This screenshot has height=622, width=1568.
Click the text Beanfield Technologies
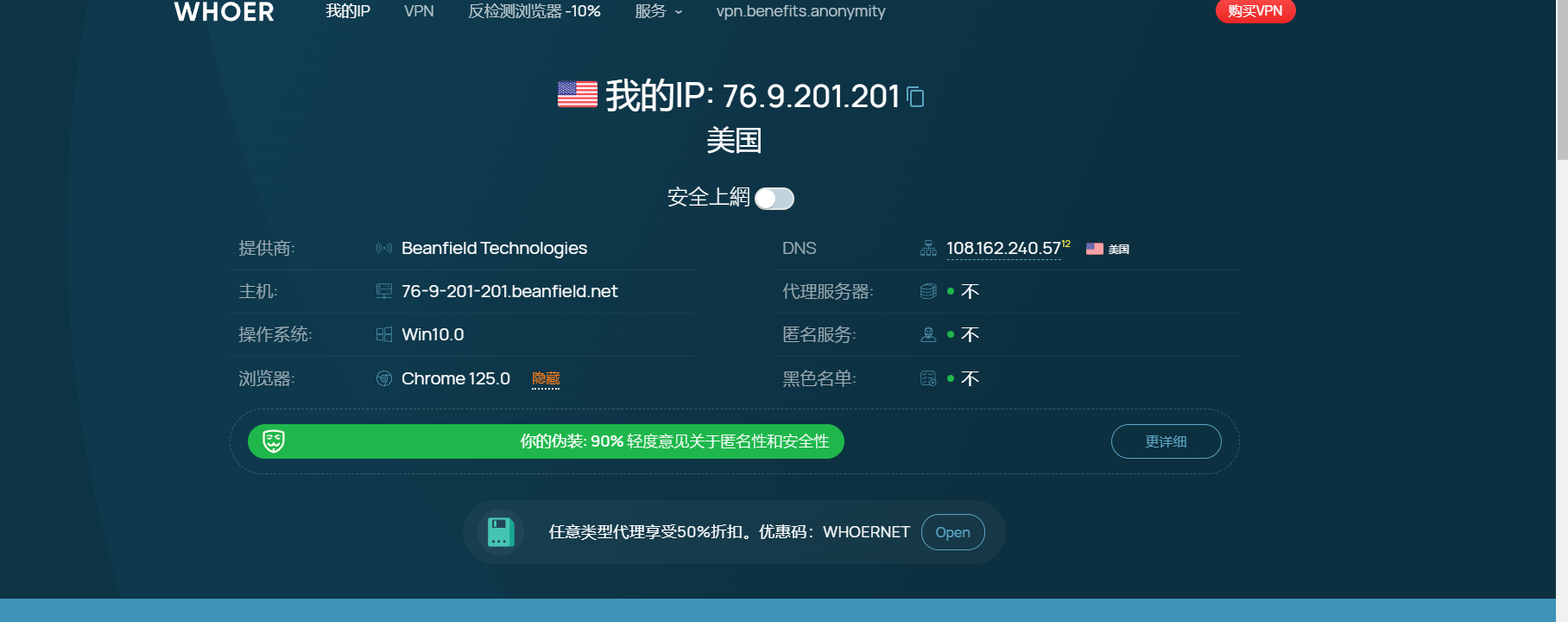(x=494, y=249)
